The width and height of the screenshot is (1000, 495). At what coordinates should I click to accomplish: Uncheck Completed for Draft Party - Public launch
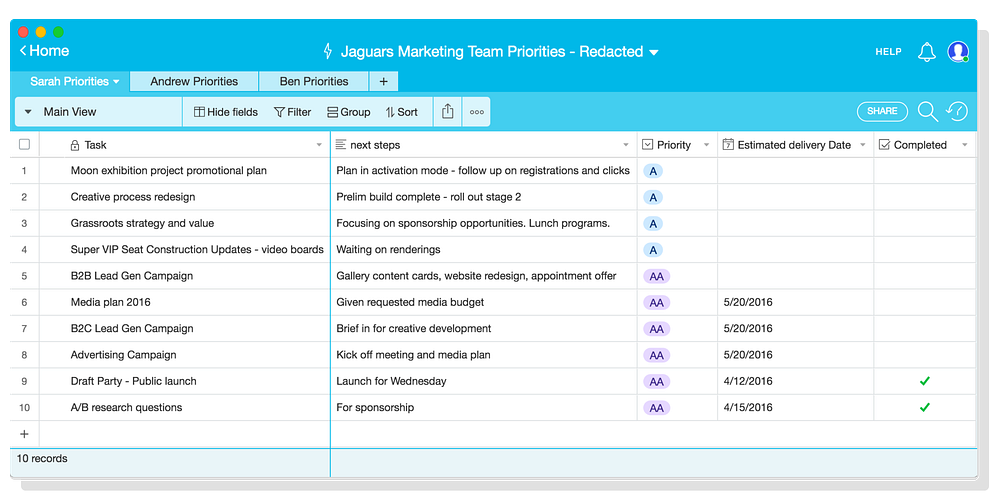[924, 381]
